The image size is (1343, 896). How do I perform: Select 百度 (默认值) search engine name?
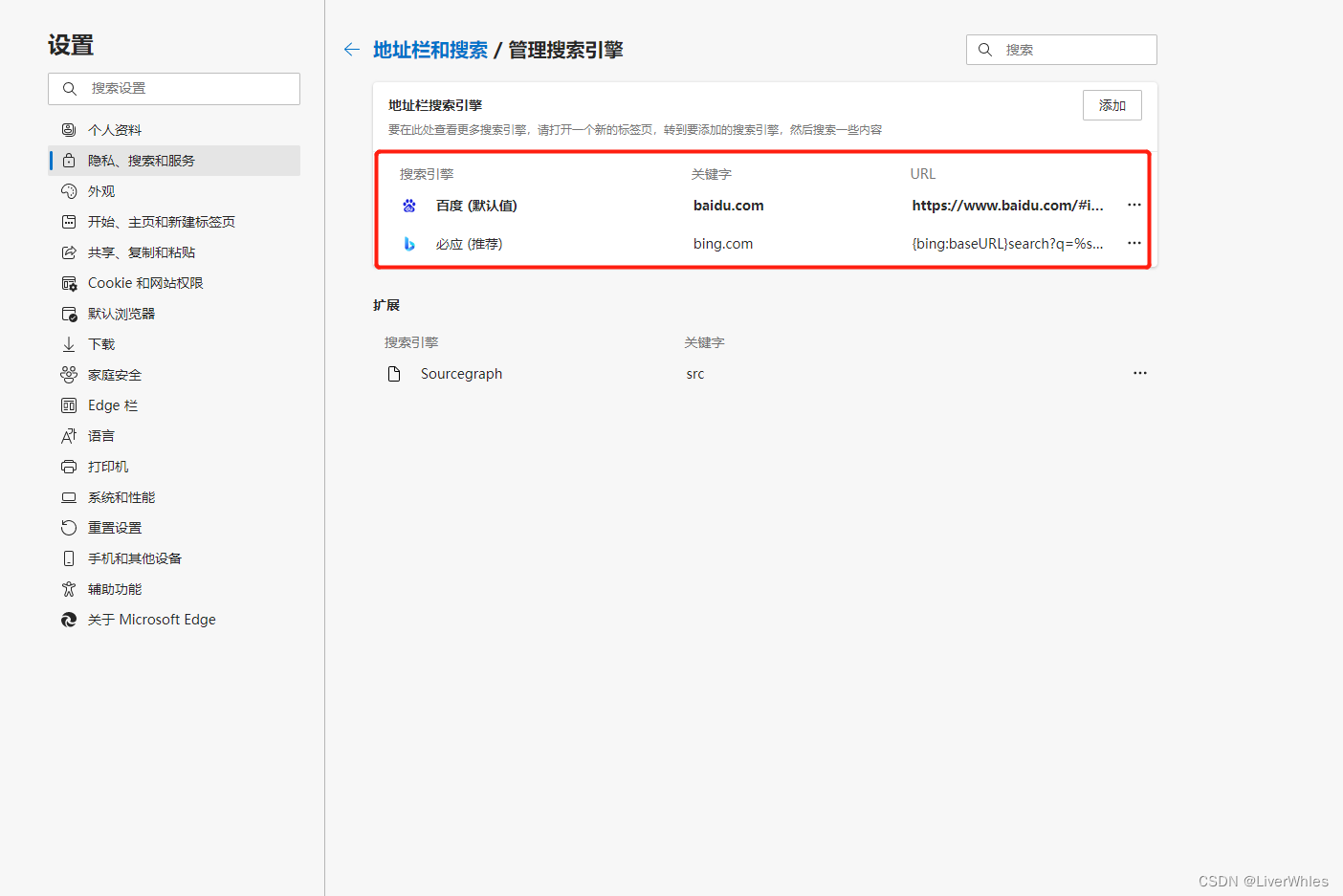click(x=476, y=206)
